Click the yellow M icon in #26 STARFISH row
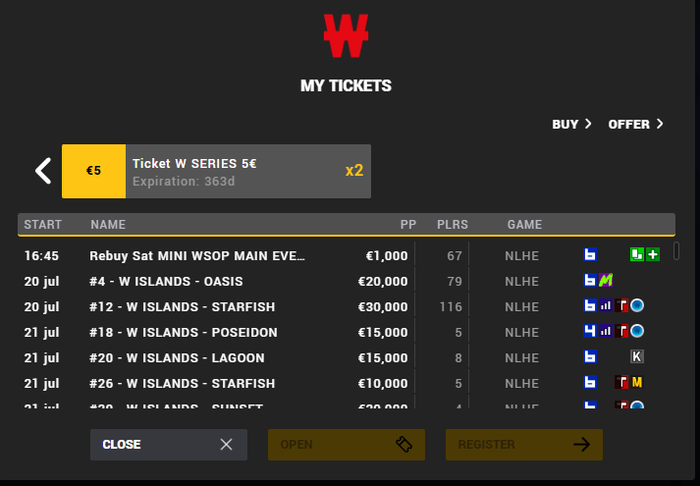The width and height of the screenshot is (700, 486). [636, 382]
